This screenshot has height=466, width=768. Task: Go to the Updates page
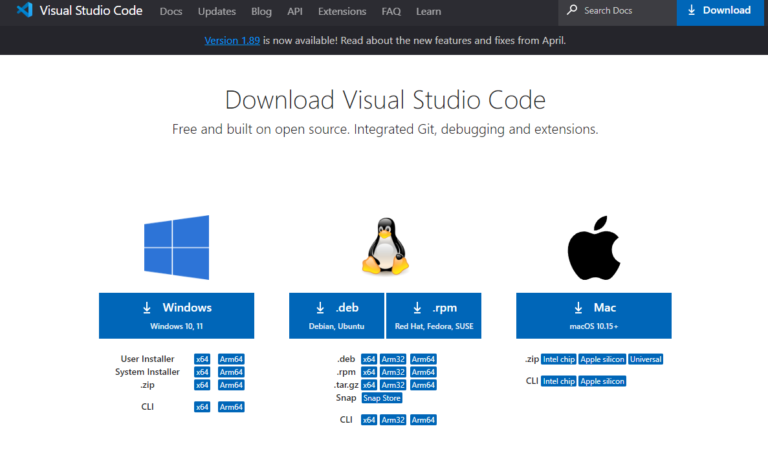pyautogui.click(x=217, y=12)
